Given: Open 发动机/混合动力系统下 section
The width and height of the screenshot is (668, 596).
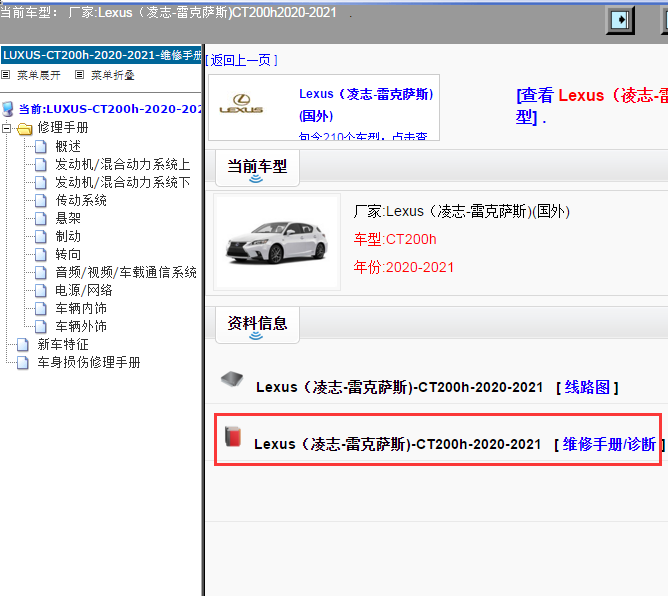Looking at the screenshot, I should [x=123, y=182].
